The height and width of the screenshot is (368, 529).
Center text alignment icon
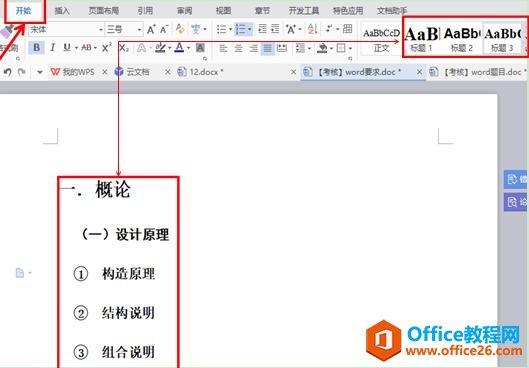coord(239,48)
